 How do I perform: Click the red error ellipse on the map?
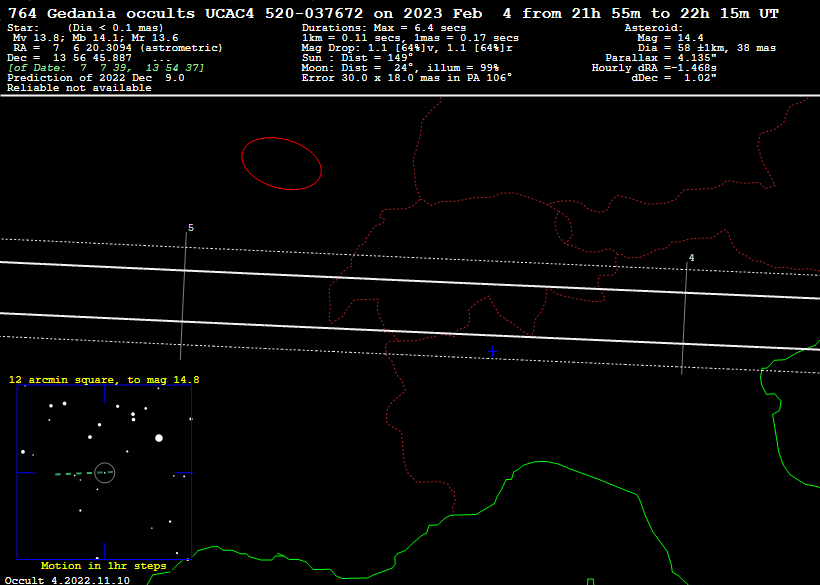coord(281,164)
